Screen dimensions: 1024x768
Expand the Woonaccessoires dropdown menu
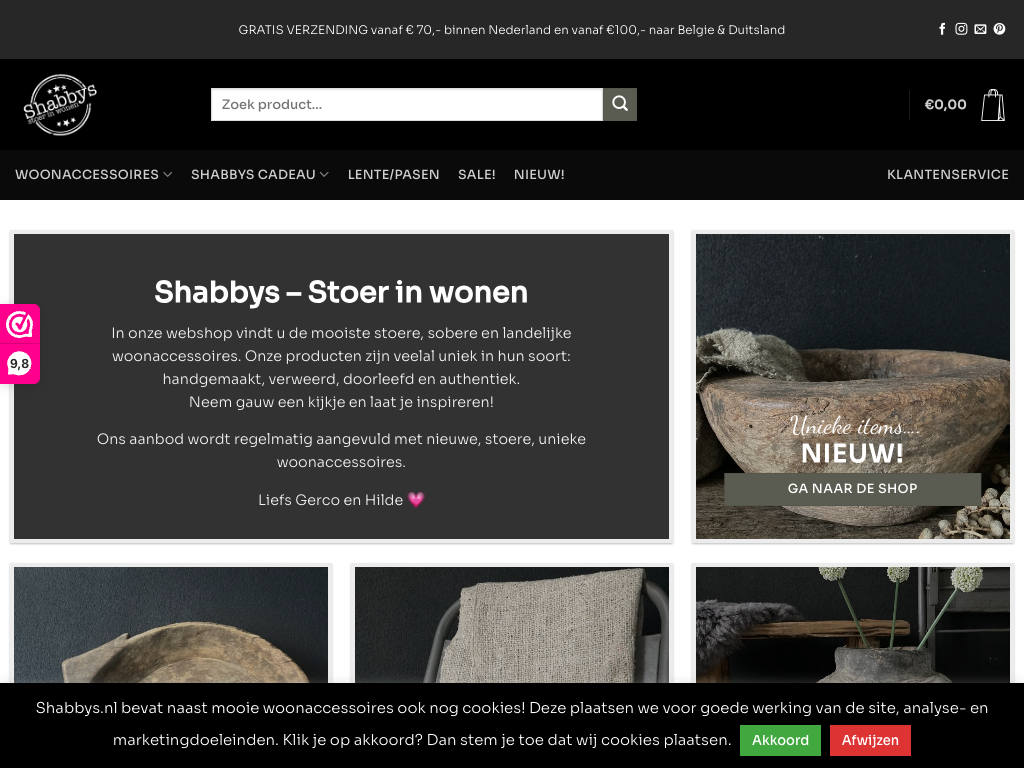pos(93,174)
